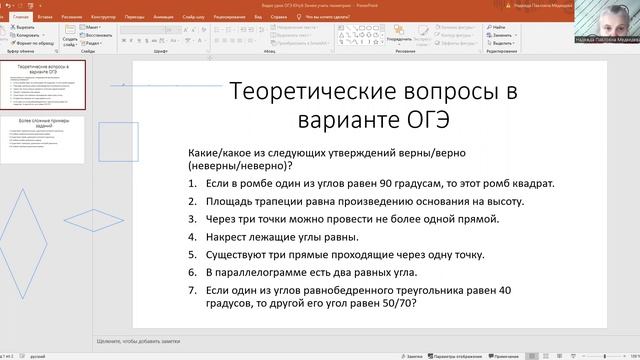Screen dimensions: 640x360
Task: Open the Анимация (Animations) tab
Action: (x=163, y=17)
